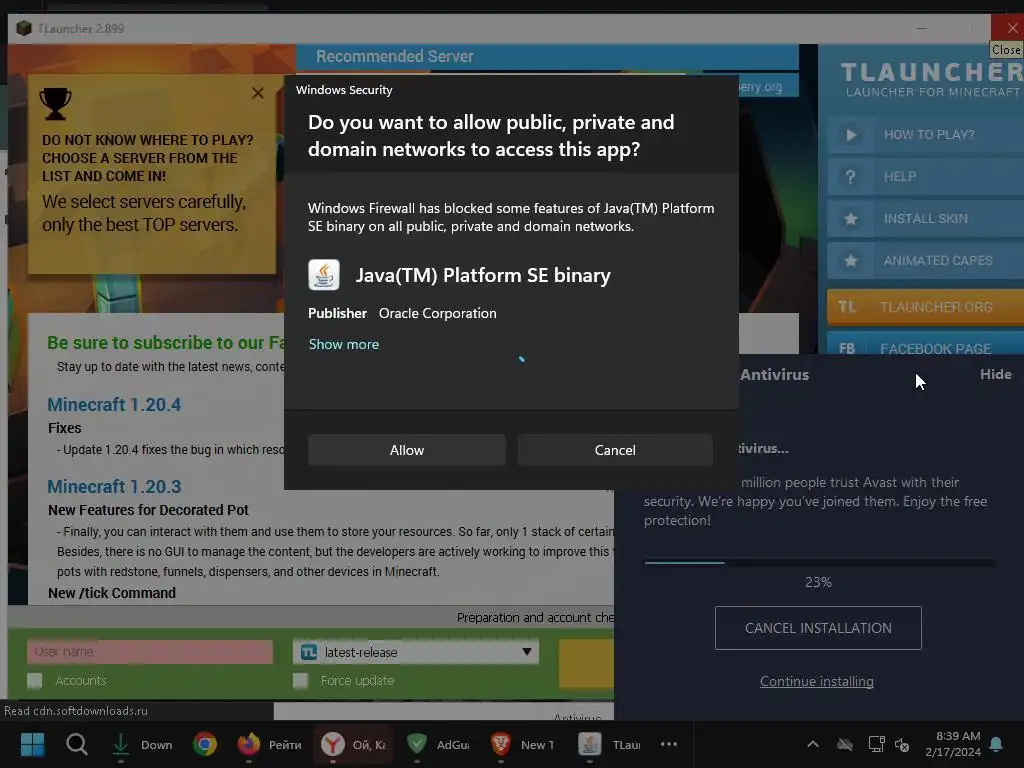This screenshot has height=768, width=1024.
Task: Cancel the Windows Security prompt
Action: [615, 450]
